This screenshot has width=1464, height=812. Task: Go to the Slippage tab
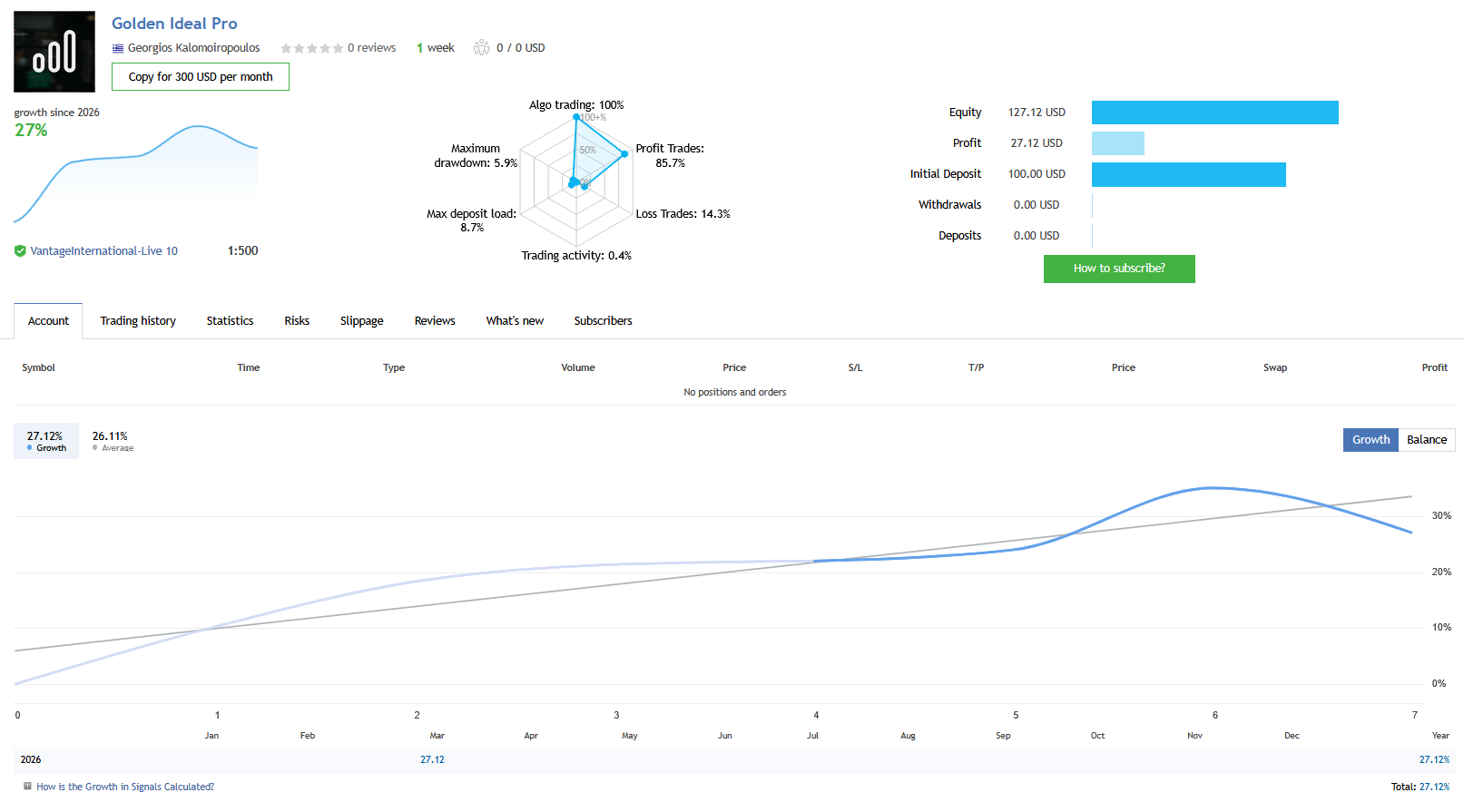pyautogui.click(x=361, y=321)
